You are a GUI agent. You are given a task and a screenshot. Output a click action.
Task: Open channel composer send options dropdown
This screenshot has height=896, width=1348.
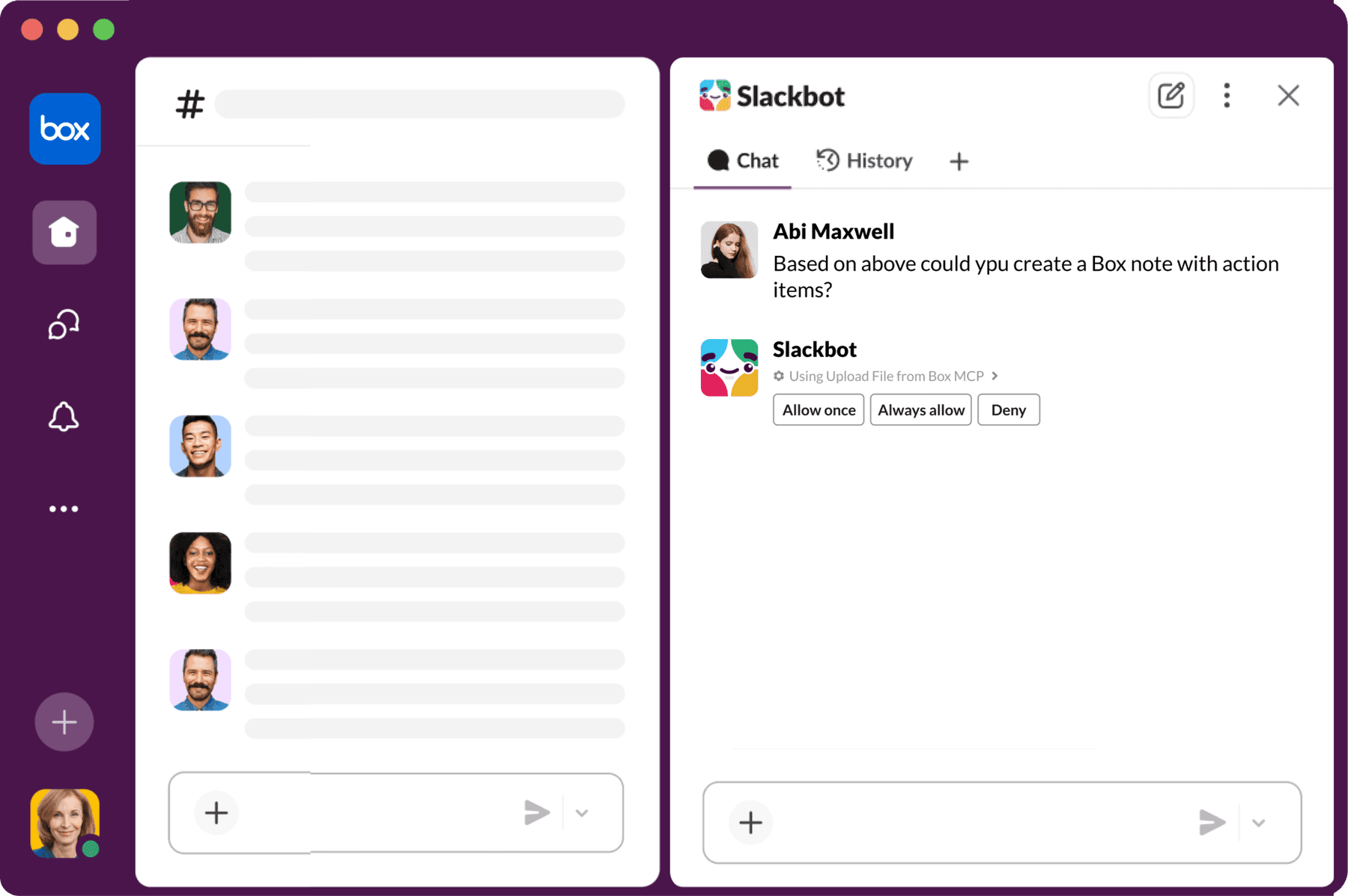point(582,813)
